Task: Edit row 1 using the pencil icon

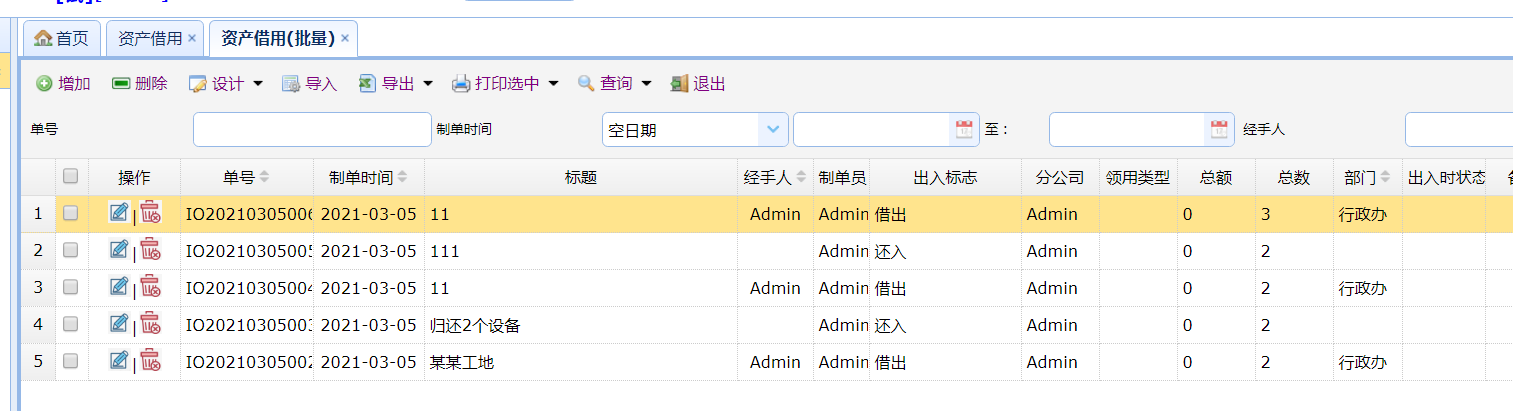Action: pyautogui.click(x=119, y=212)
